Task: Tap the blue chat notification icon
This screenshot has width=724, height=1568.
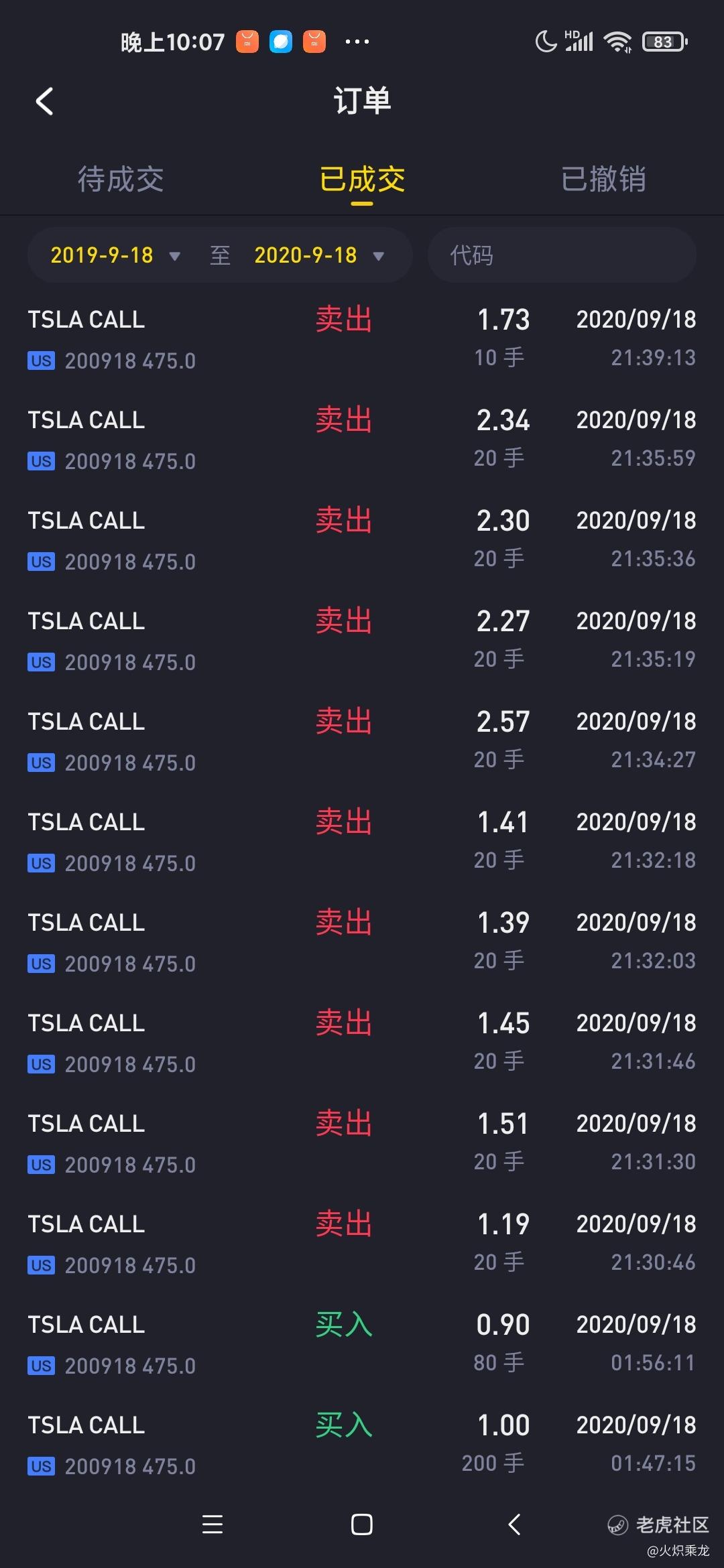Action: click(x=281, y=42)
